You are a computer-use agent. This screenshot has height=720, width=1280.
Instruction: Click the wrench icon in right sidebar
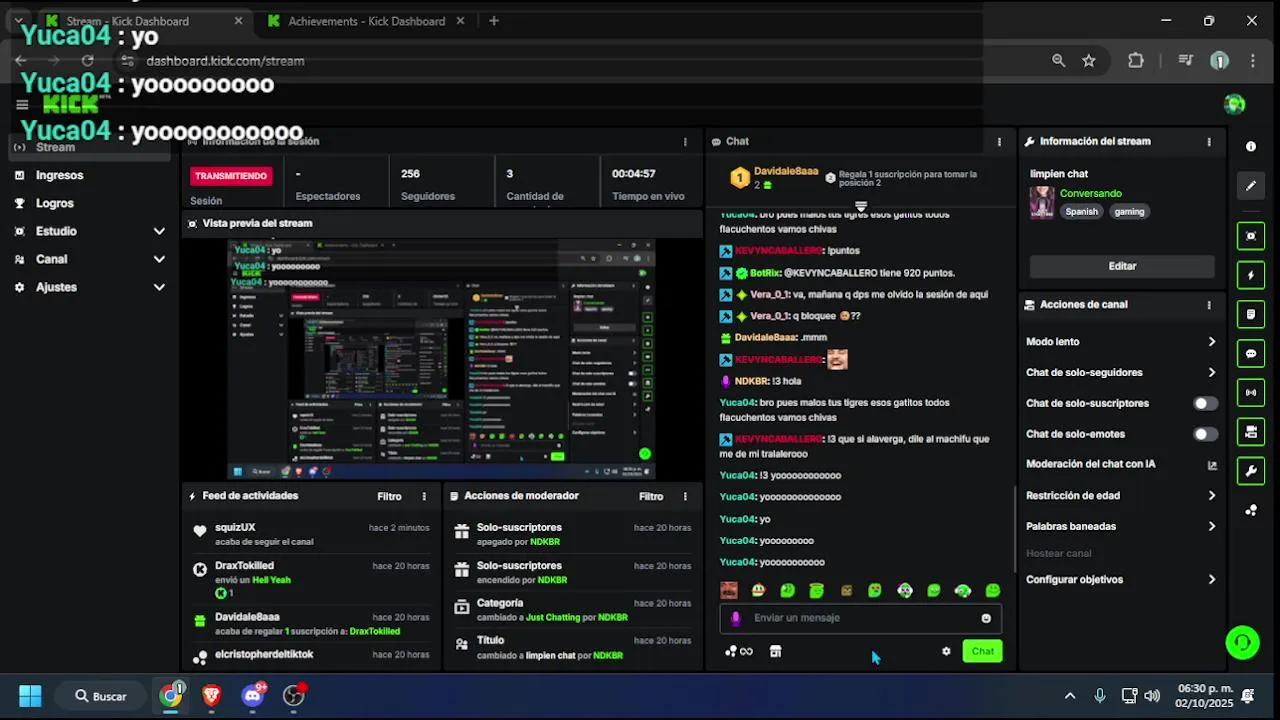click(x=1250, y=470)
